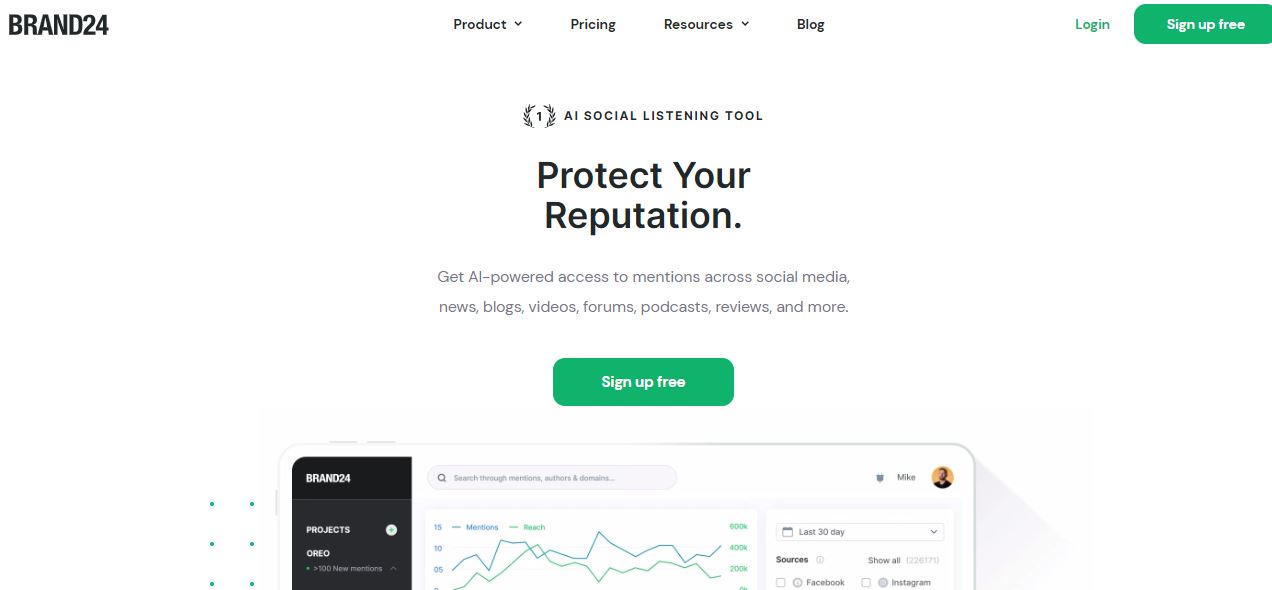Check the Facebook source checkbox

[x=781, y=582]
